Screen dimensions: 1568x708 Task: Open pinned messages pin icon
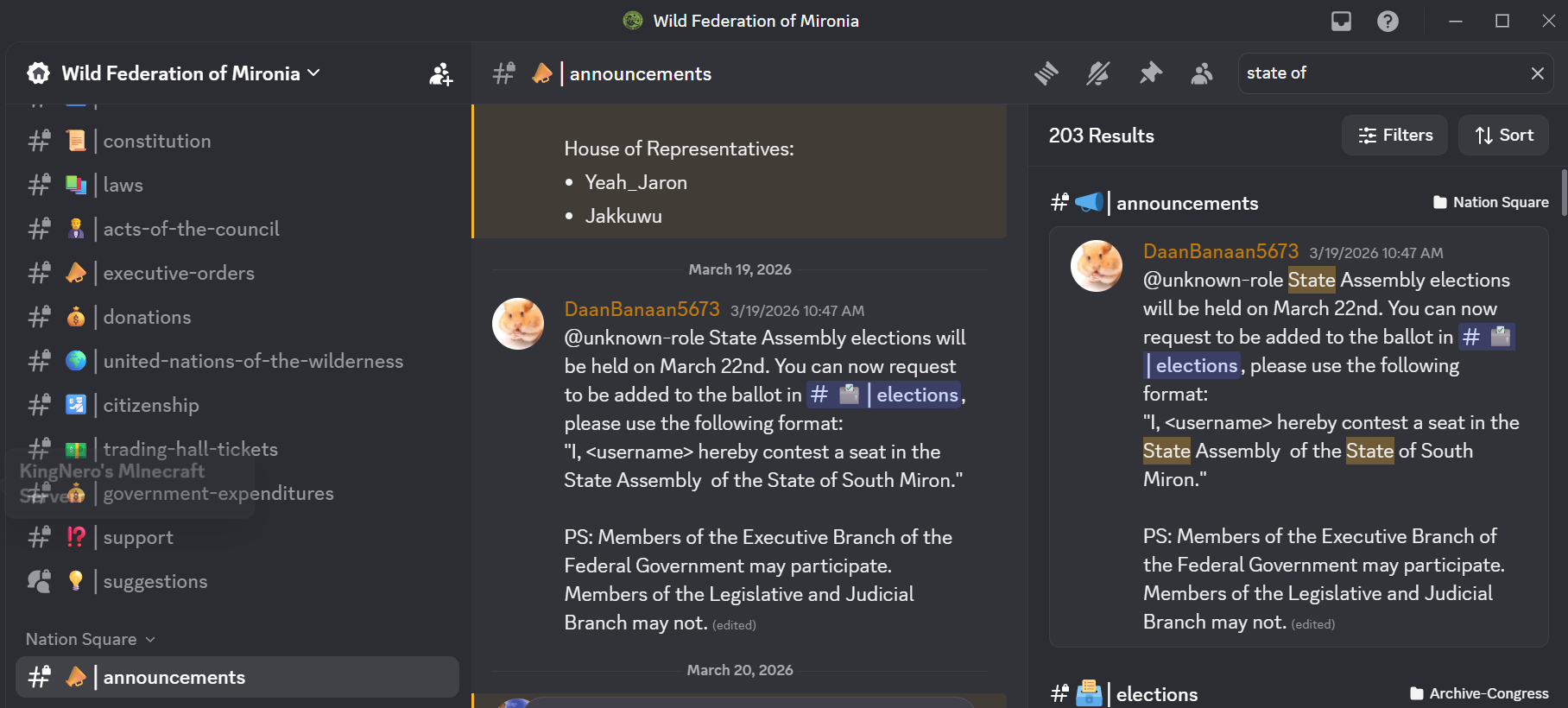coord(1150,73)
